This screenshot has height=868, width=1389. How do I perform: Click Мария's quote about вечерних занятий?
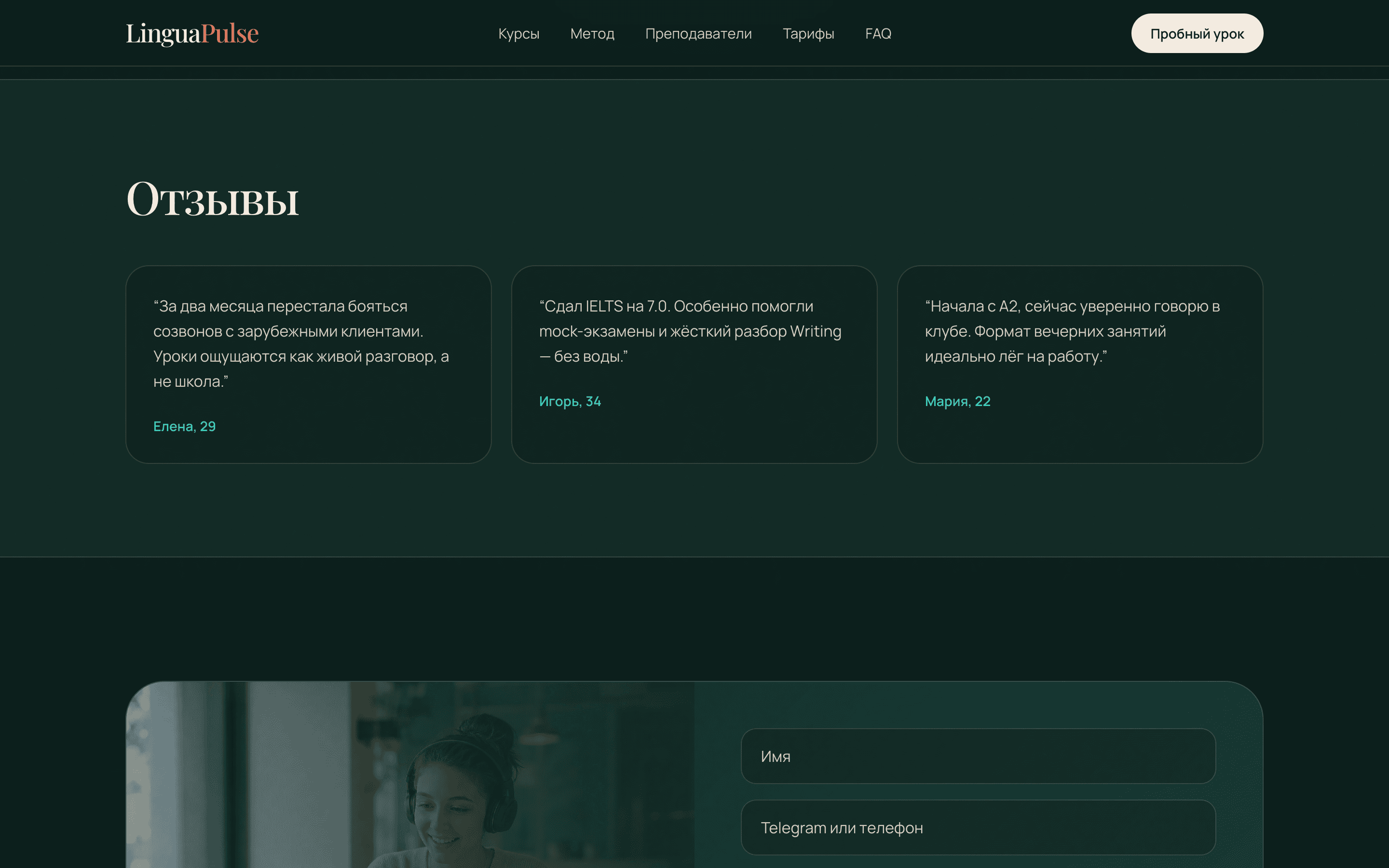tap(1072, 331)
